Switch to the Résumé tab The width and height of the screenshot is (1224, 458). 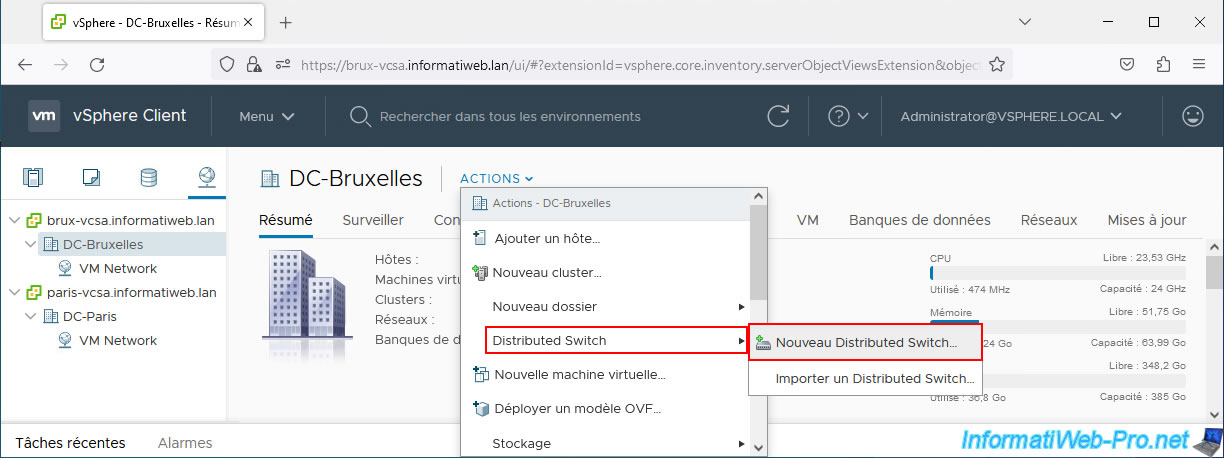pyautogui.click(x=285, y=220)
